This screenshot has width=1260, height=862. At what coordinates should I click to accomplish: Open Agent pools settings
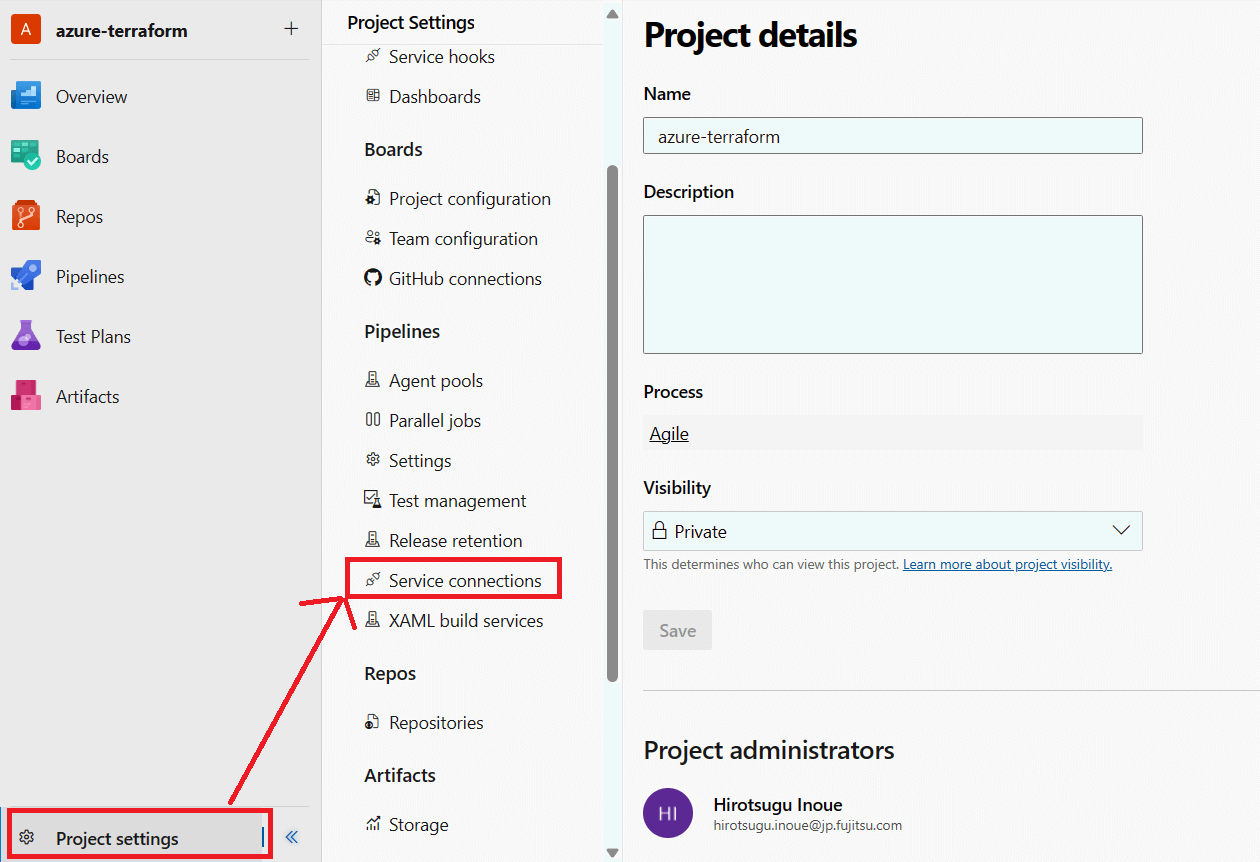(x=435, y=380)
